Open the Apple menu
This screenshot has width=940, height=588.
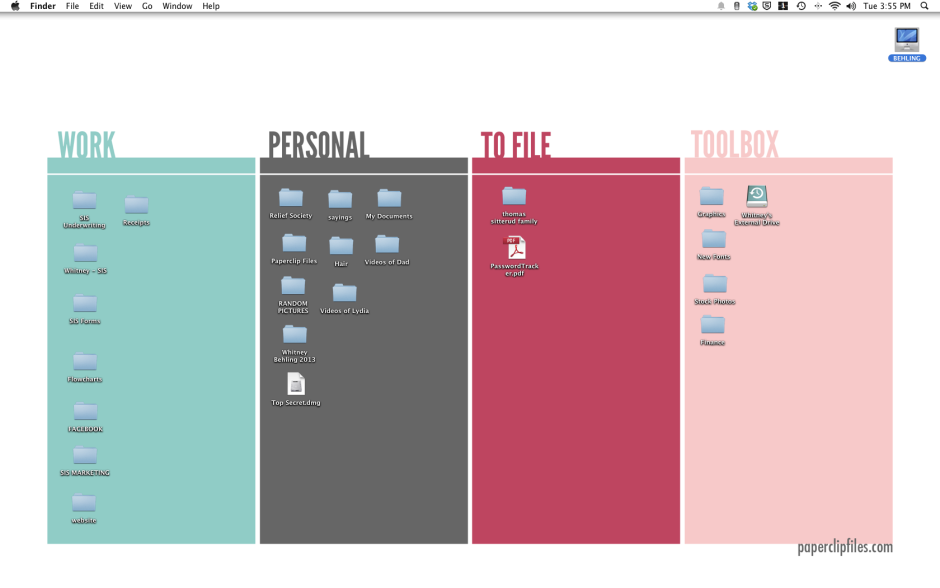[x=15, y=6]
